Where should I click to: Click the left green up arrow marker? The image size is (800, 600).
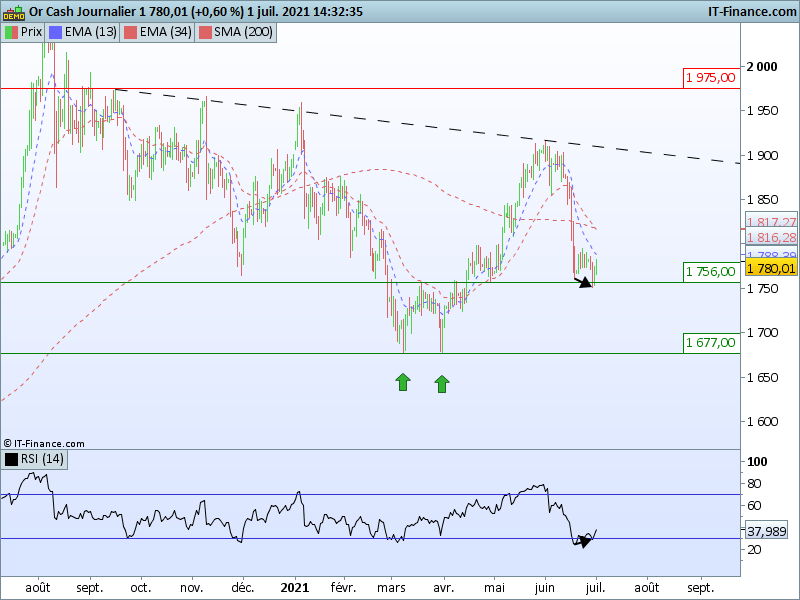(x=402, y=381)
